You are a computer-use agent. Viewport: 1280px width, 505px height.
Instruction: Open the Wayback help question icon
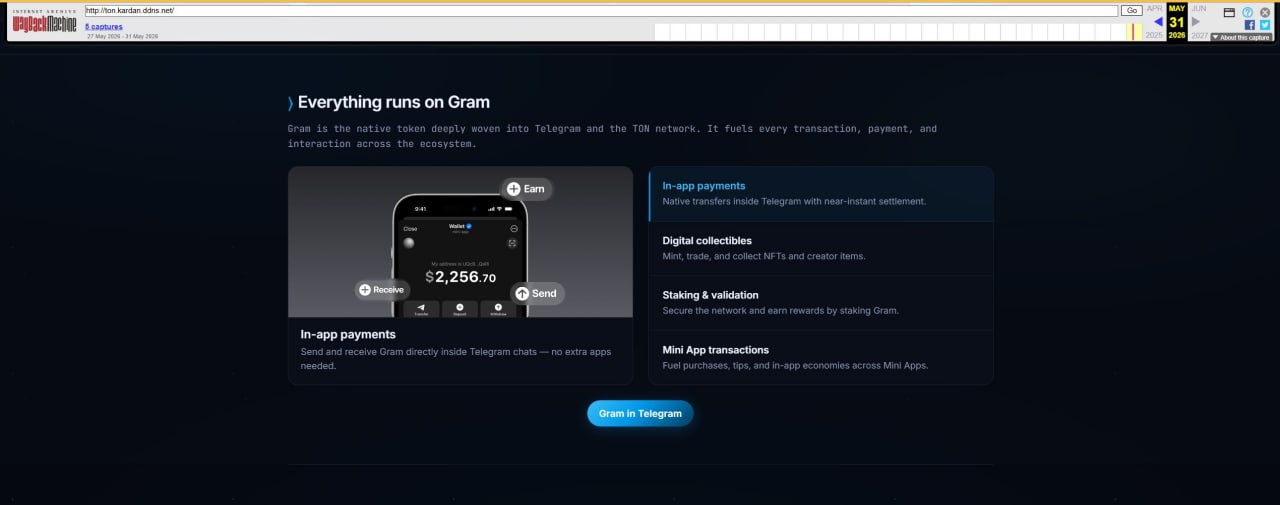coord(1247,12)
